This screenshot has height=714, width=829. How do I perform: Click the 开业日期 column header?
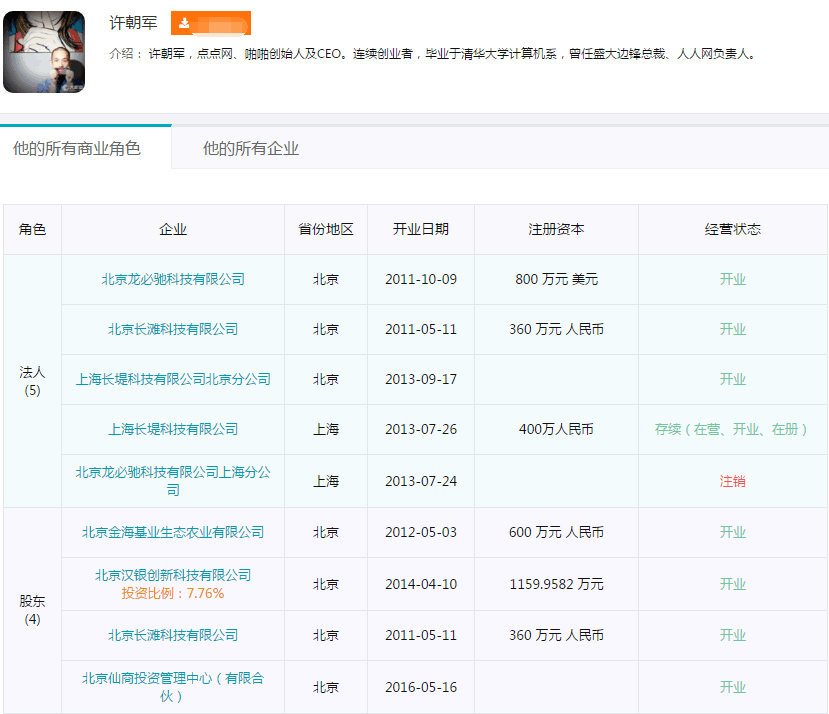421,230
